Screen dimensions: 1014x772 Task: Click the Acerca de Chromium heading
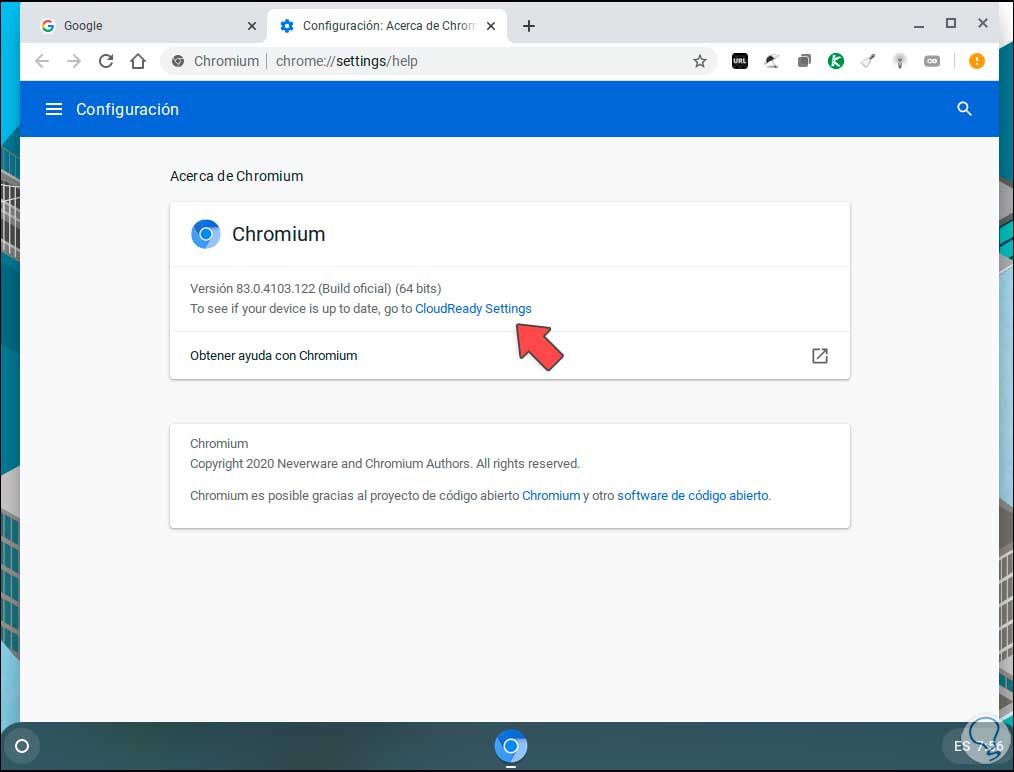(237, 176)
